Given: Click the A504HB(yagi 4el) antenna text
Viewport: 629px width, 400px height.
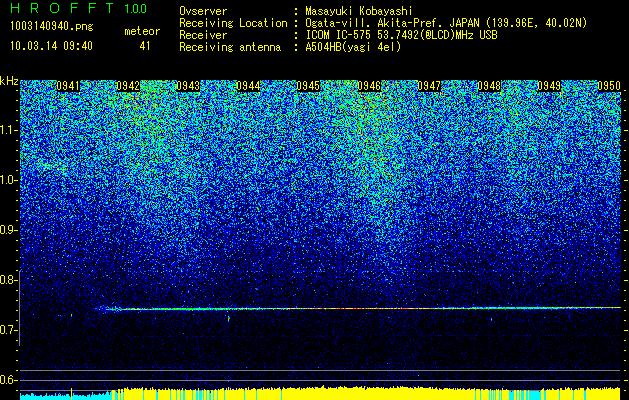Looking at the screenshot, I should click(x=353, y=47).
